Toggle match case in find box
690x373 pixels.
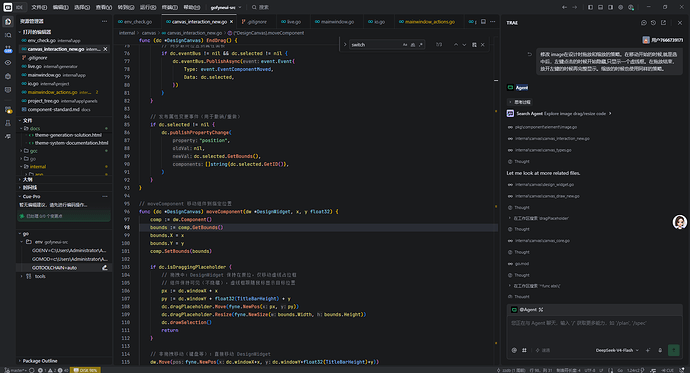click(405, 44)
